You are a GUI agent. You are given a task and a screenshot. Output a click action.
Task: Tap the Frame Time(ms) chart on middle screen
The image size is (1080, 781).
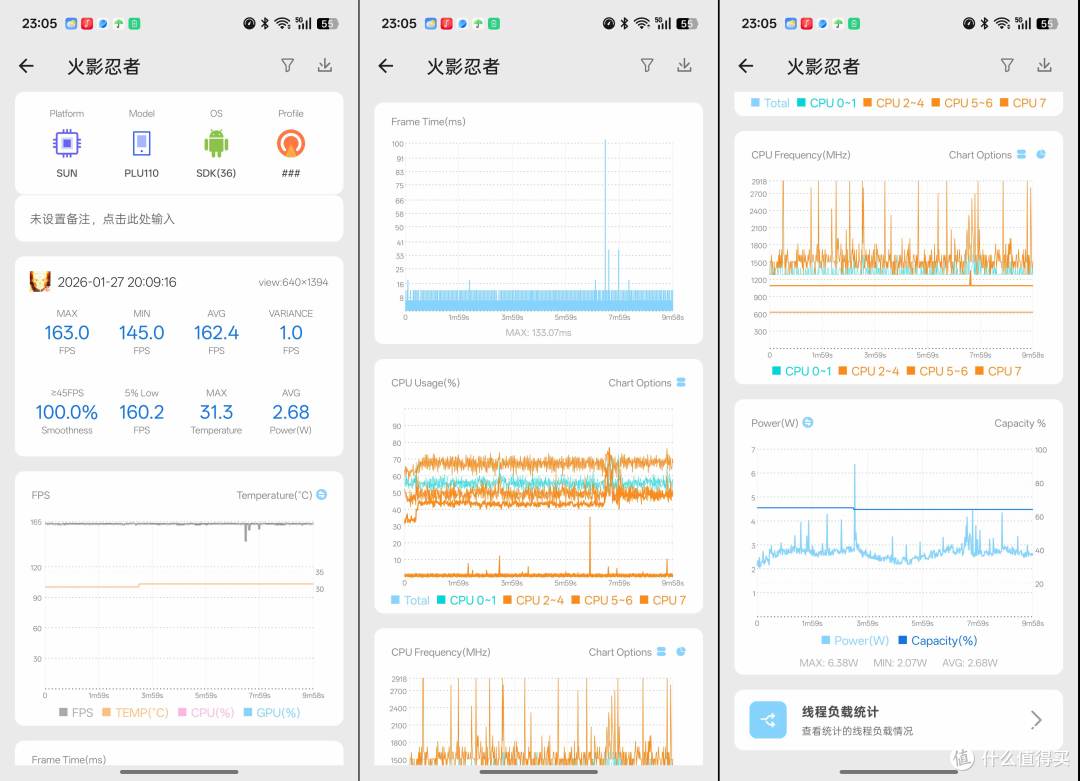coord(539,224)
